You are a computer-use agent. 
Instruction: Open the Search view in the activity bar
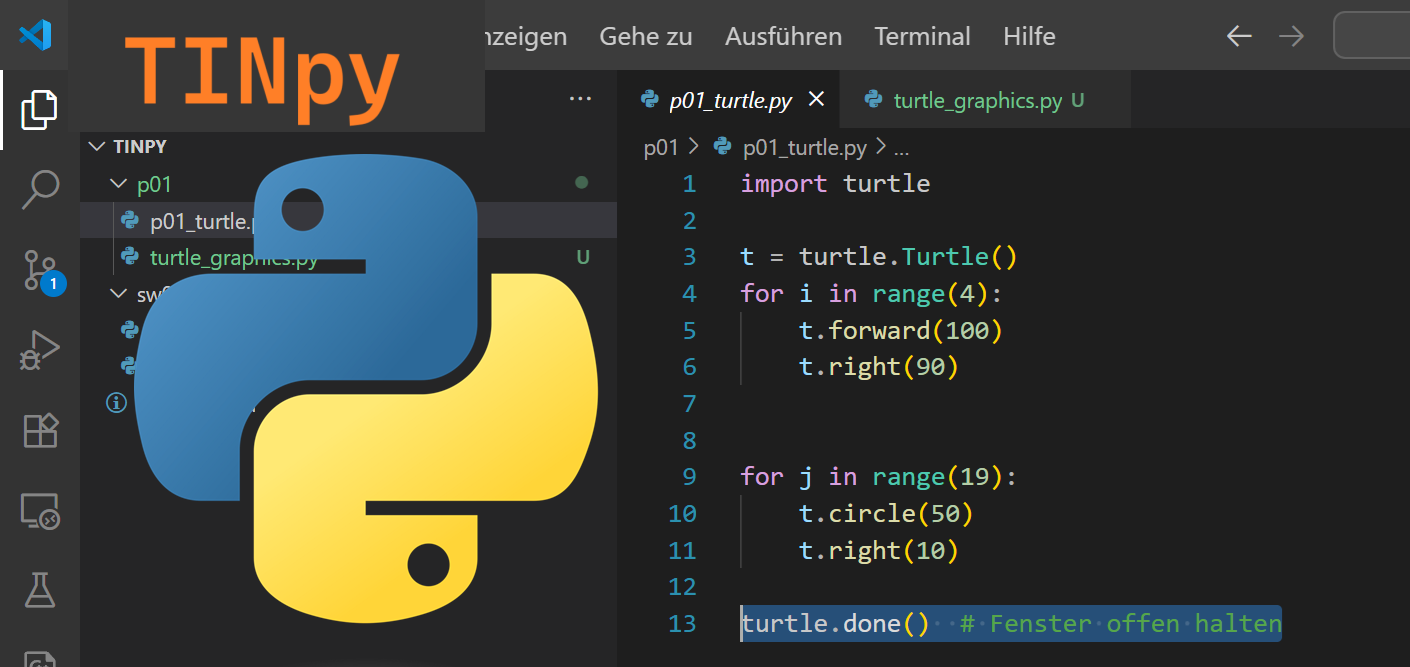pos(40,189)
